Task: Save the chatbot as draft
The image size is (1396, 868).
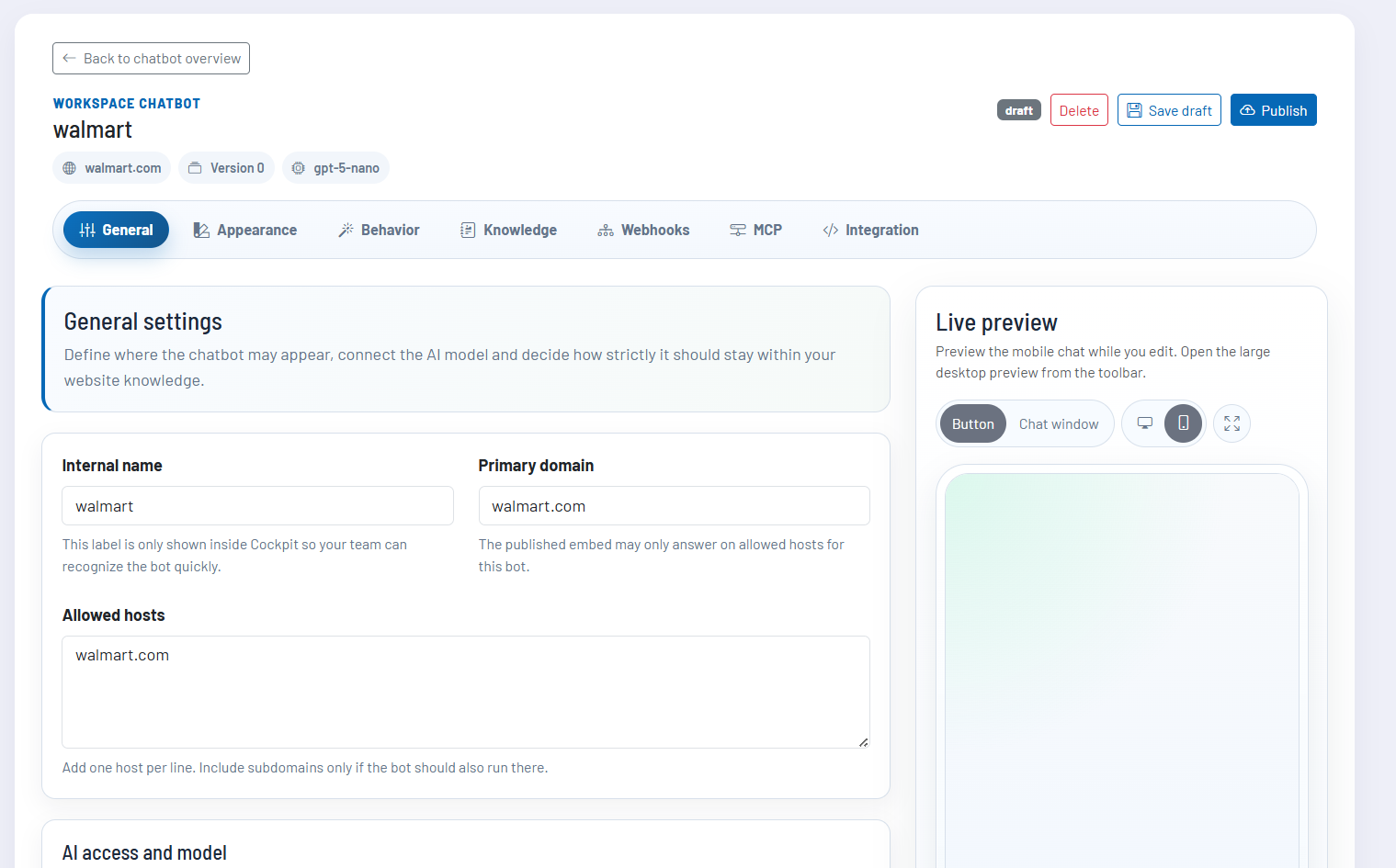Action: click(1169, 110)
